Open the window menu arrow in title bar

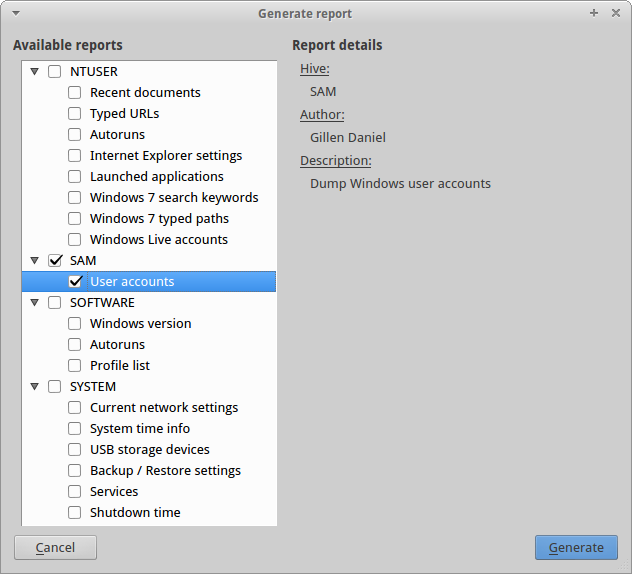(x=15, y=13)
